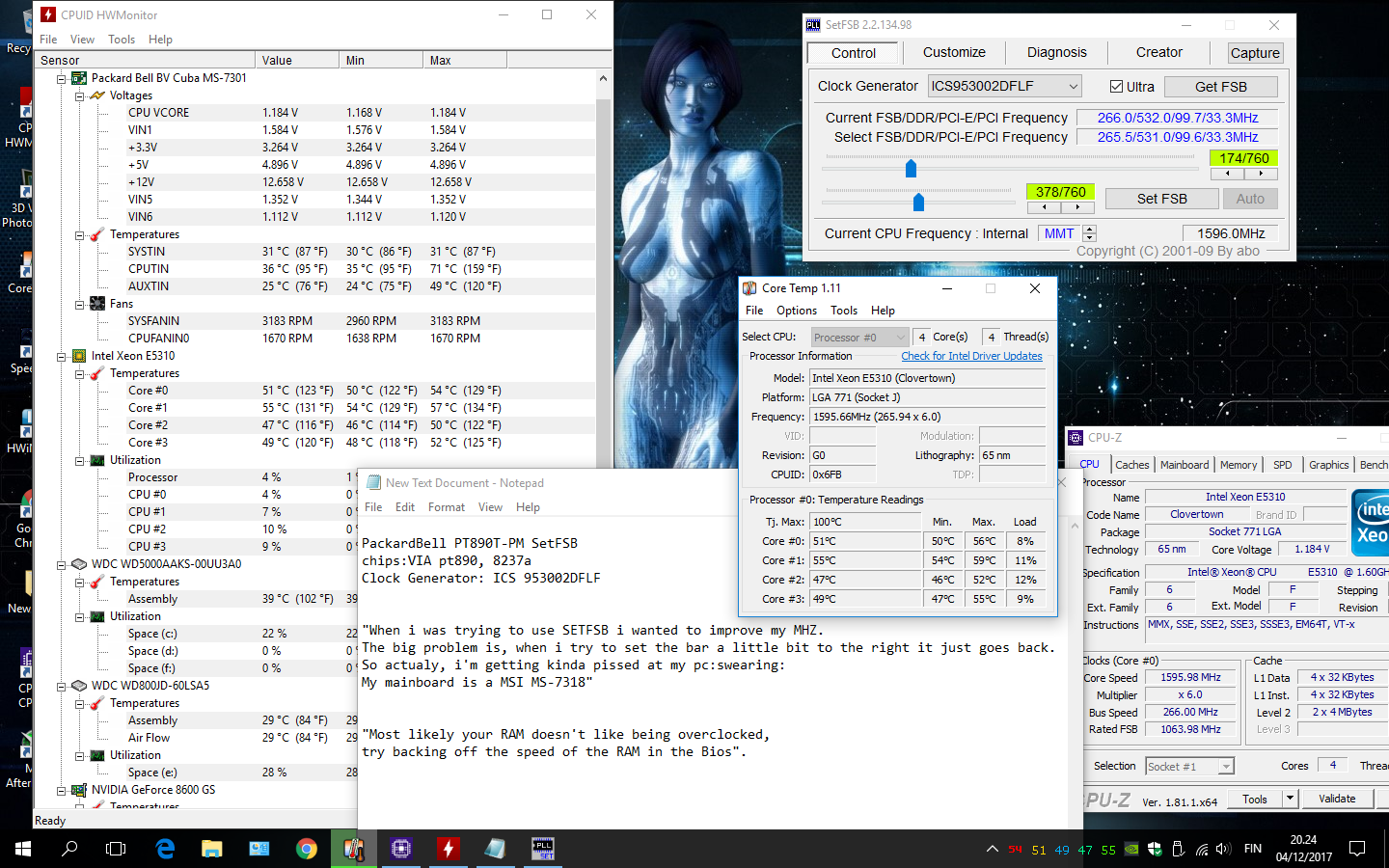Collapse the Packard Bell BV Cuba MS-7301 node
The height and width of the screenshot is (868, 1389).
click(62, 78)
